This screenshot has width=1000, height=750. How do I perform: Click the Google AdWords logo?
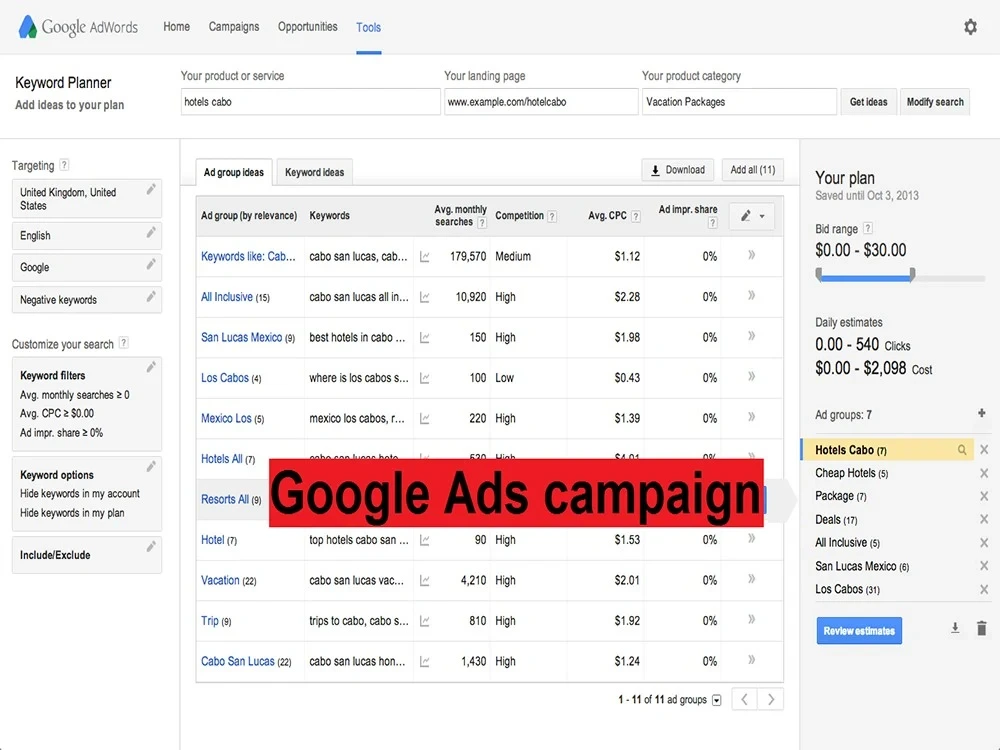[78, 27]
